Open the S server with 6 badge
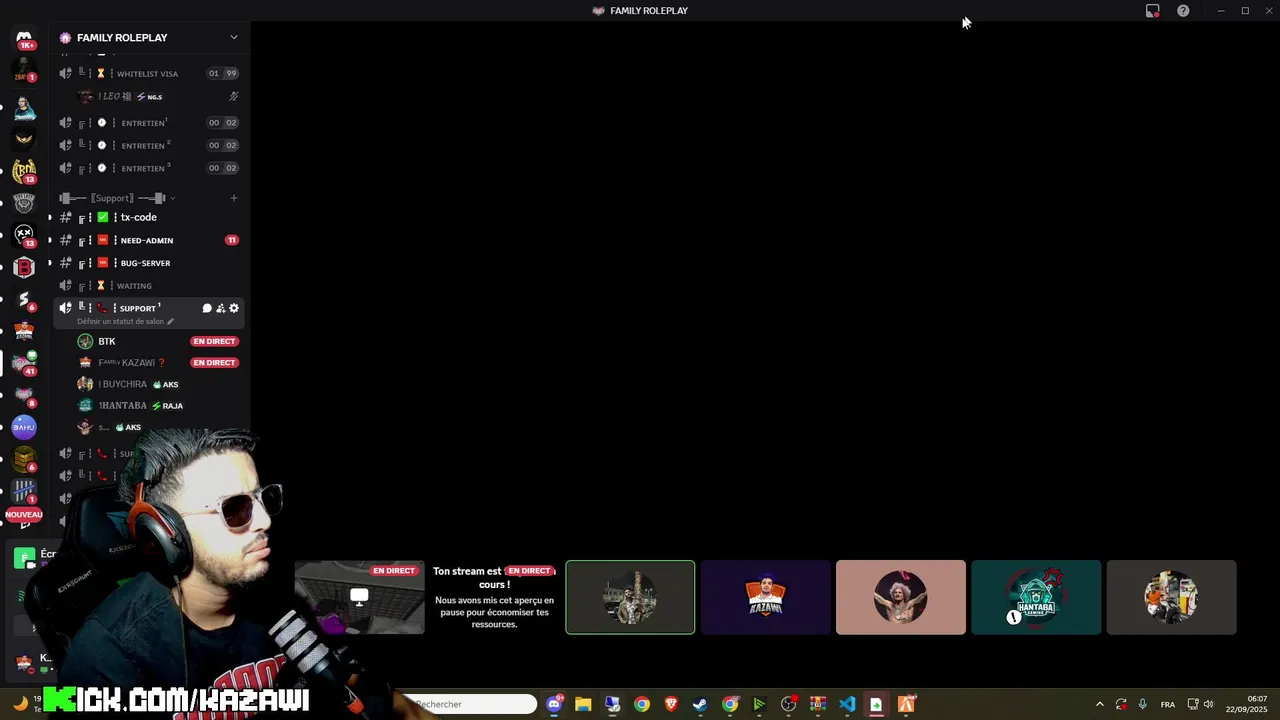 point(24,299)
